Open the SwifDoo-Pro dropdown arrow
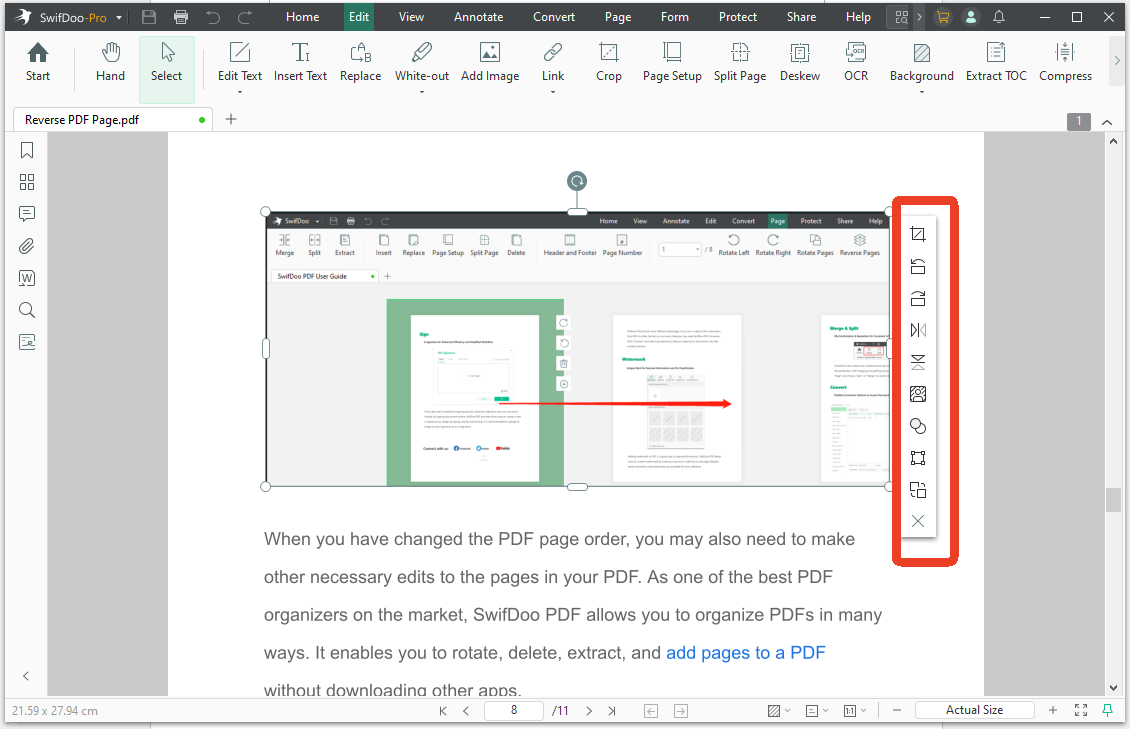Screen dimensions: 1130x729 click(119, 17)
